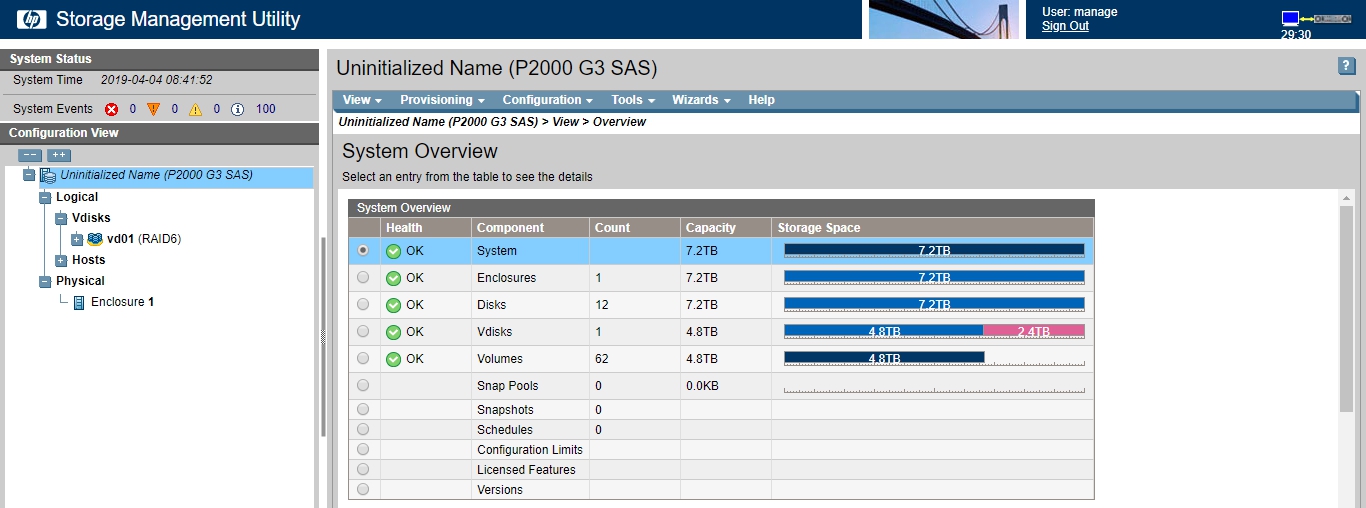Expand the Hosts tree node
Viewport: 1366px width, 508px height.
coord(61,260)
